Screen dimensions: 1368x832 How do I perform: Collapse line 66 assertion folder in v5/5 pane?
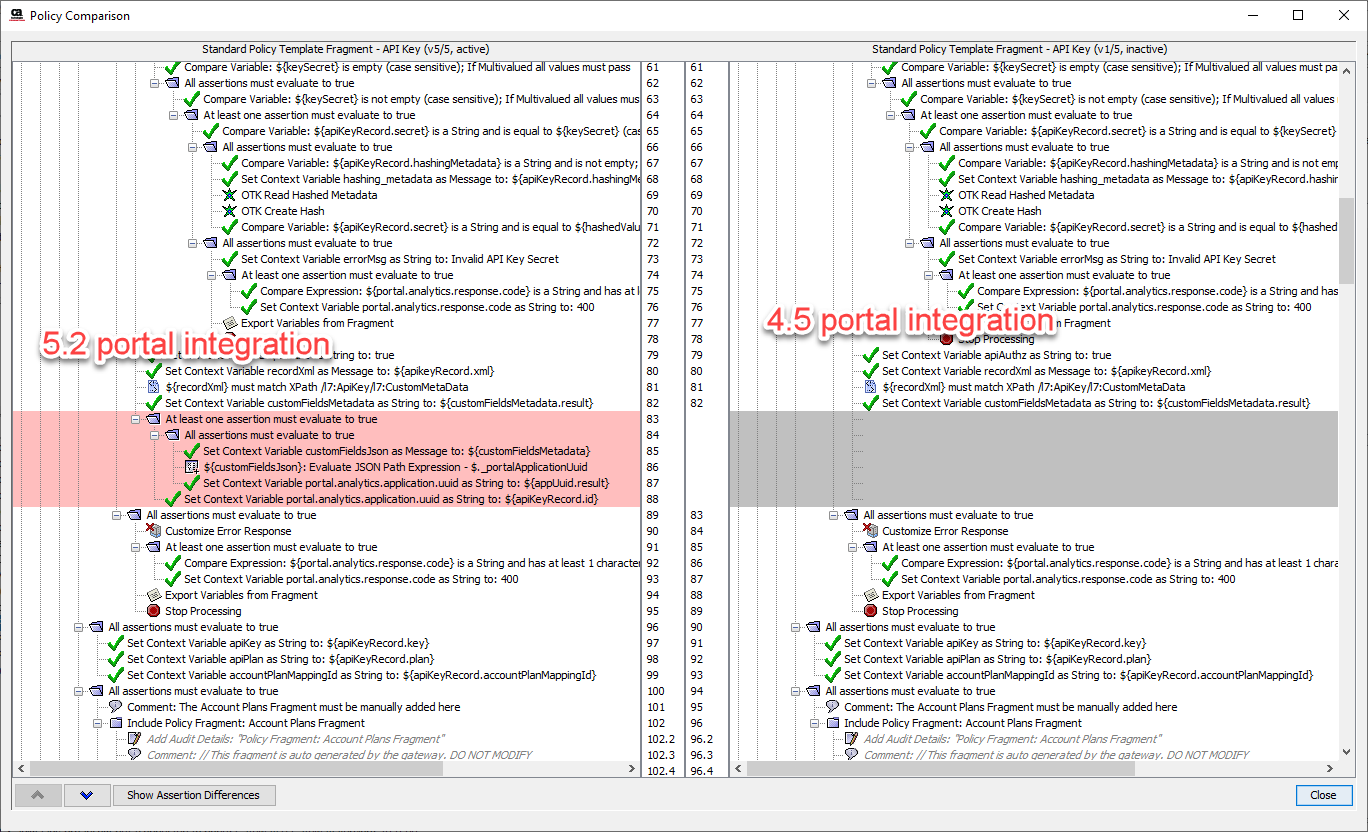193,147
